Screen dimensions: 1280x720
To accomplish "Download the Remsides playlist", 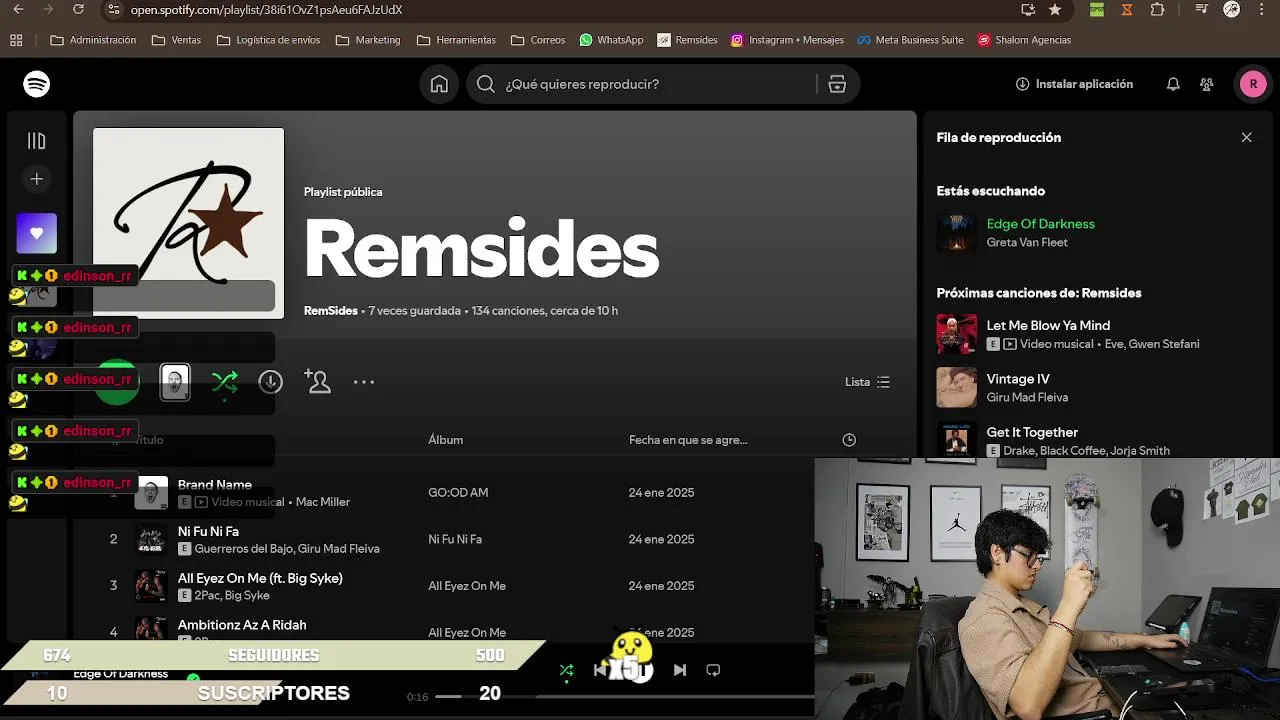I will pos(271,382).
